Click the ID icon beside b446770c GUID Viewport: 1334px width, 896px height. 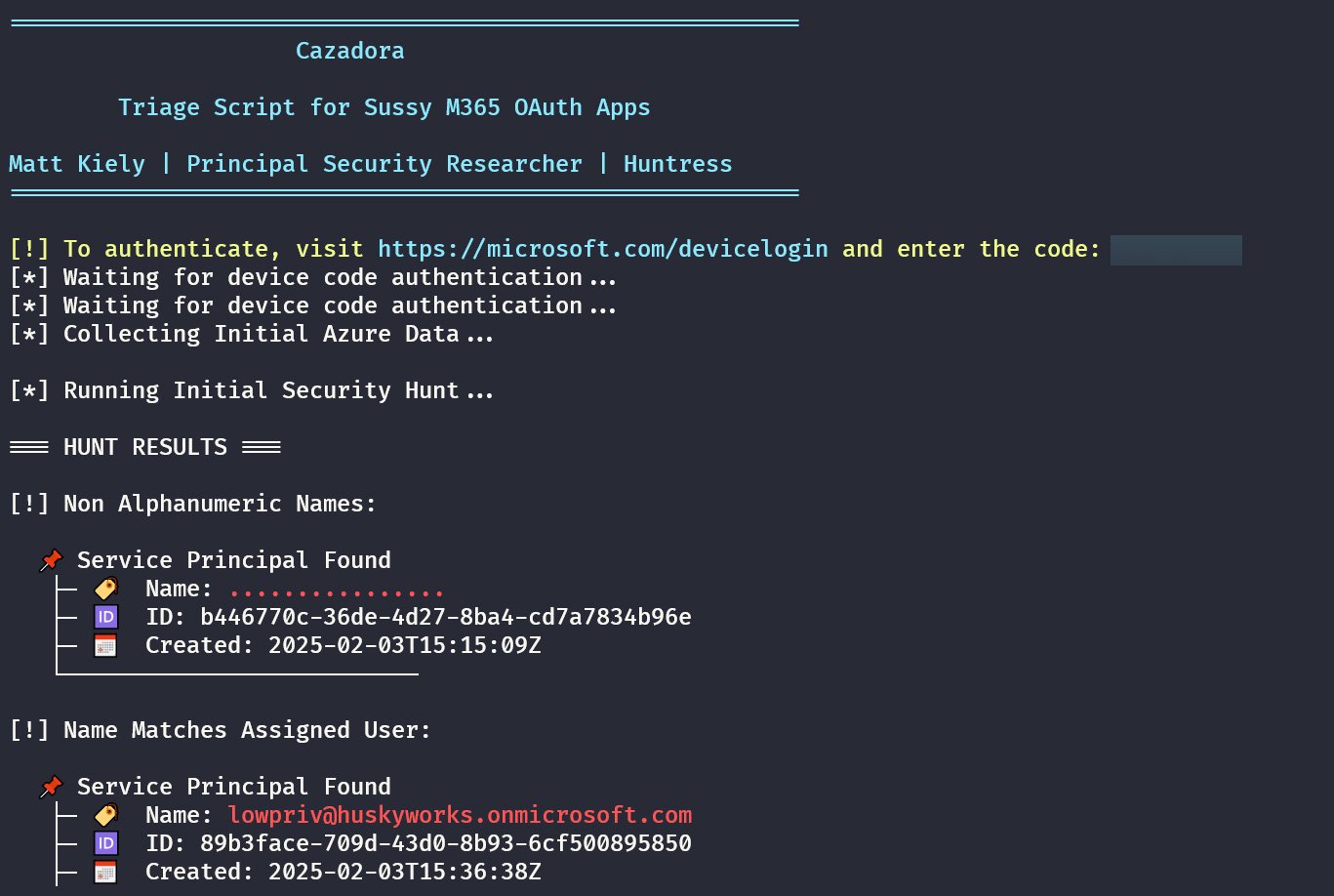[x=105, y=617]
